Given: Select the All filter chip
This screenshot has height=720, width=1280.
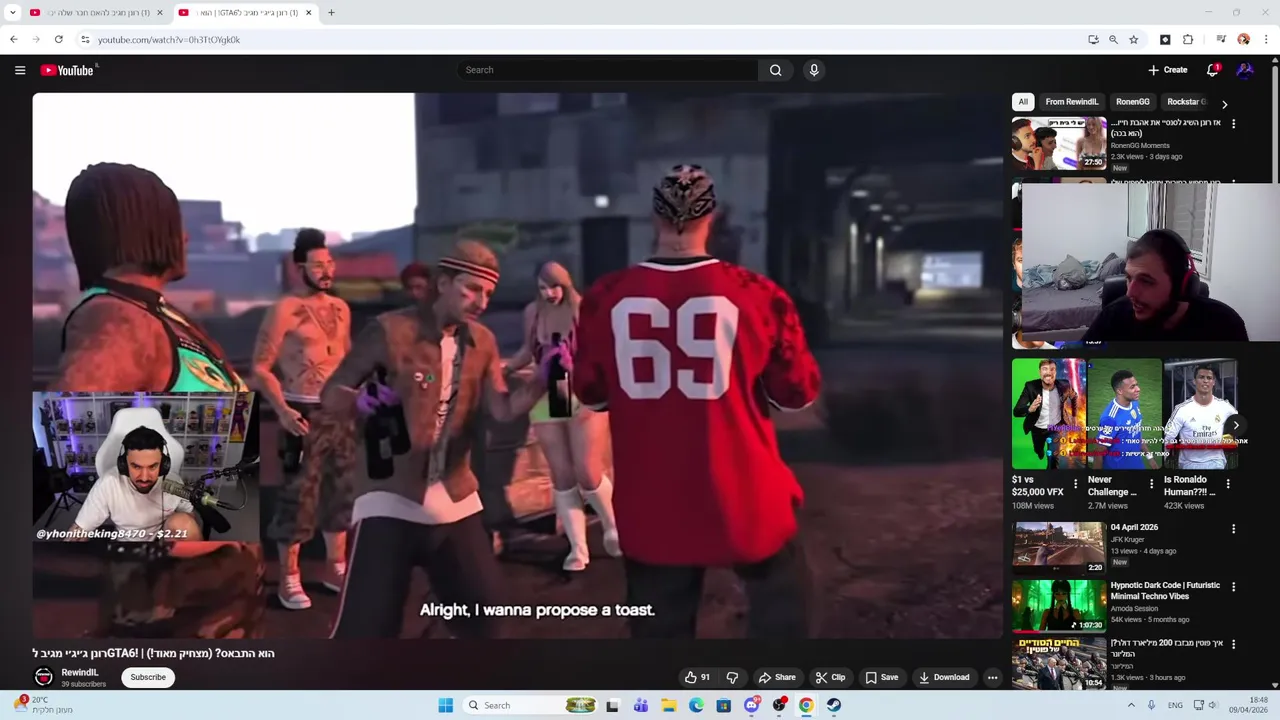Looking at the screenshot, I should (1023, 102).
